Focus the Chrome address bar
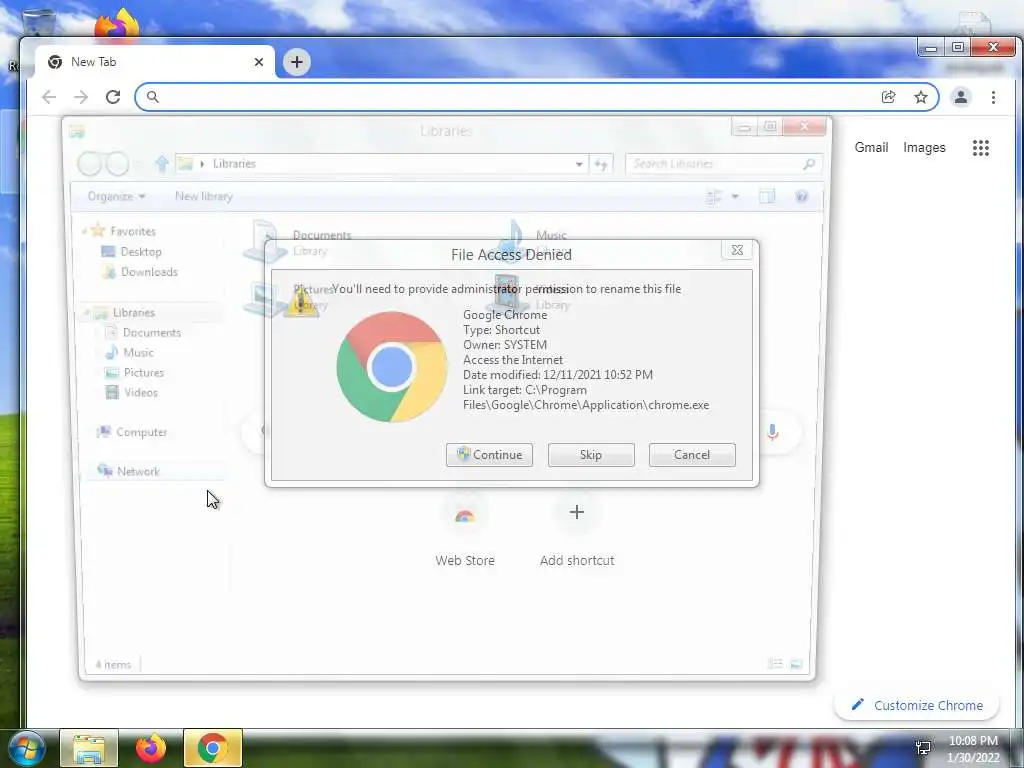1024x768 pixels. point(516,97)
